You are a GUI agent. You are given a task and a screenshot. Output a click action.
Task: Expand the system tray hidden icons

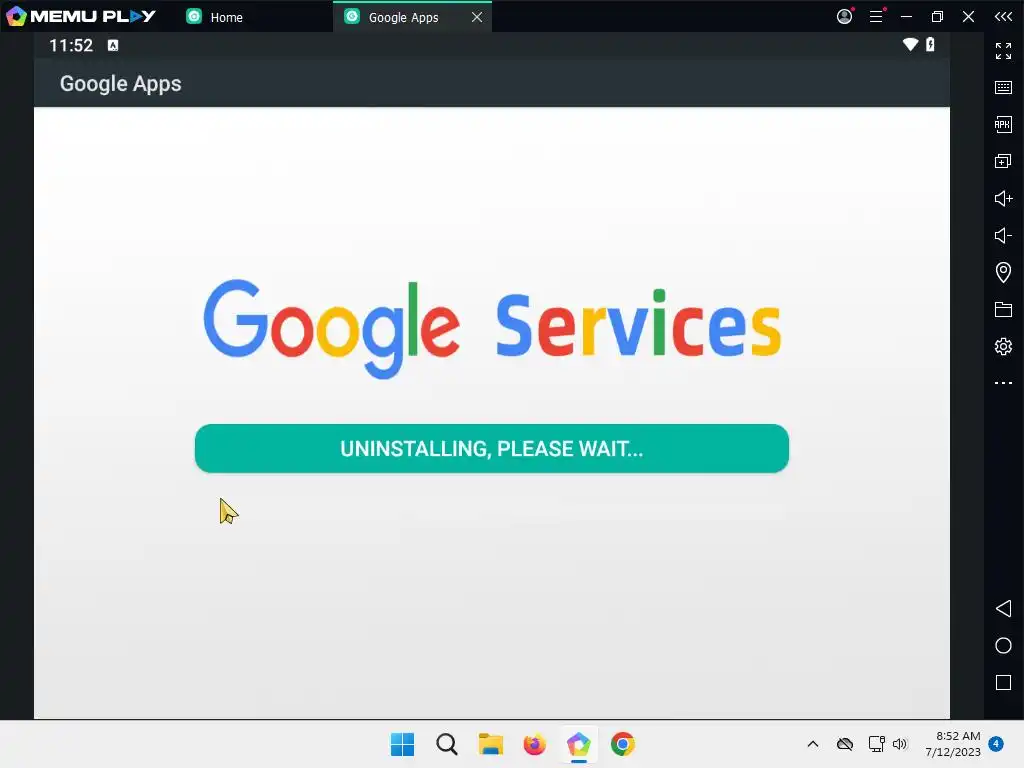point(813,744)
